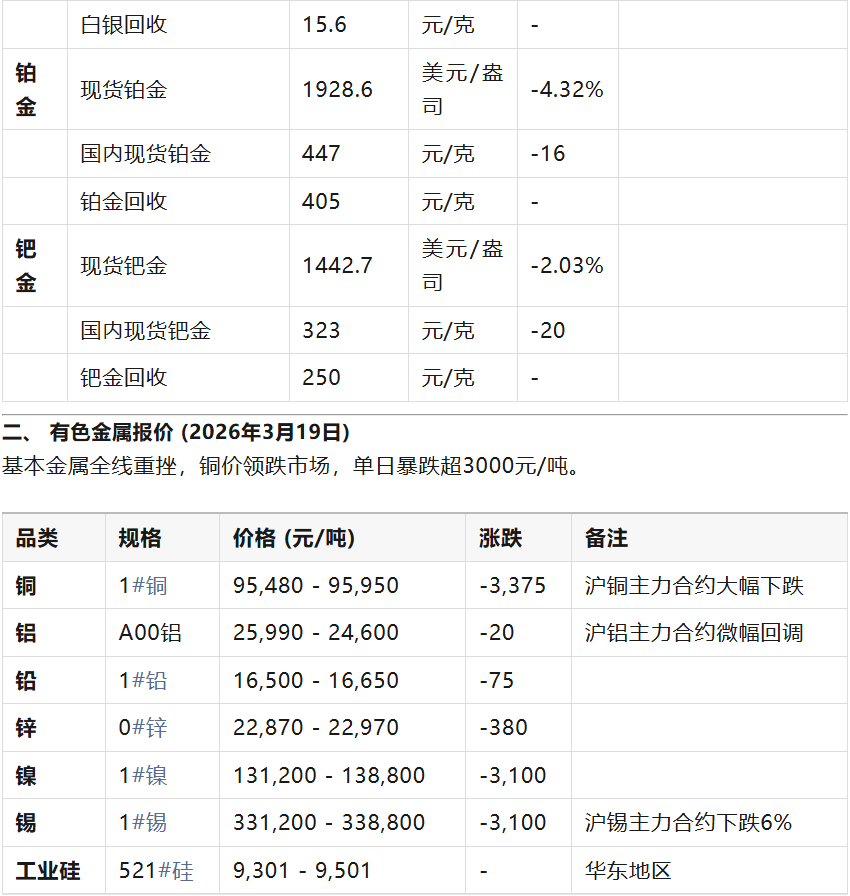This screenshot has width=850, height=896.
Task: Click the 白银回收 row label
Action: [124, 25]
